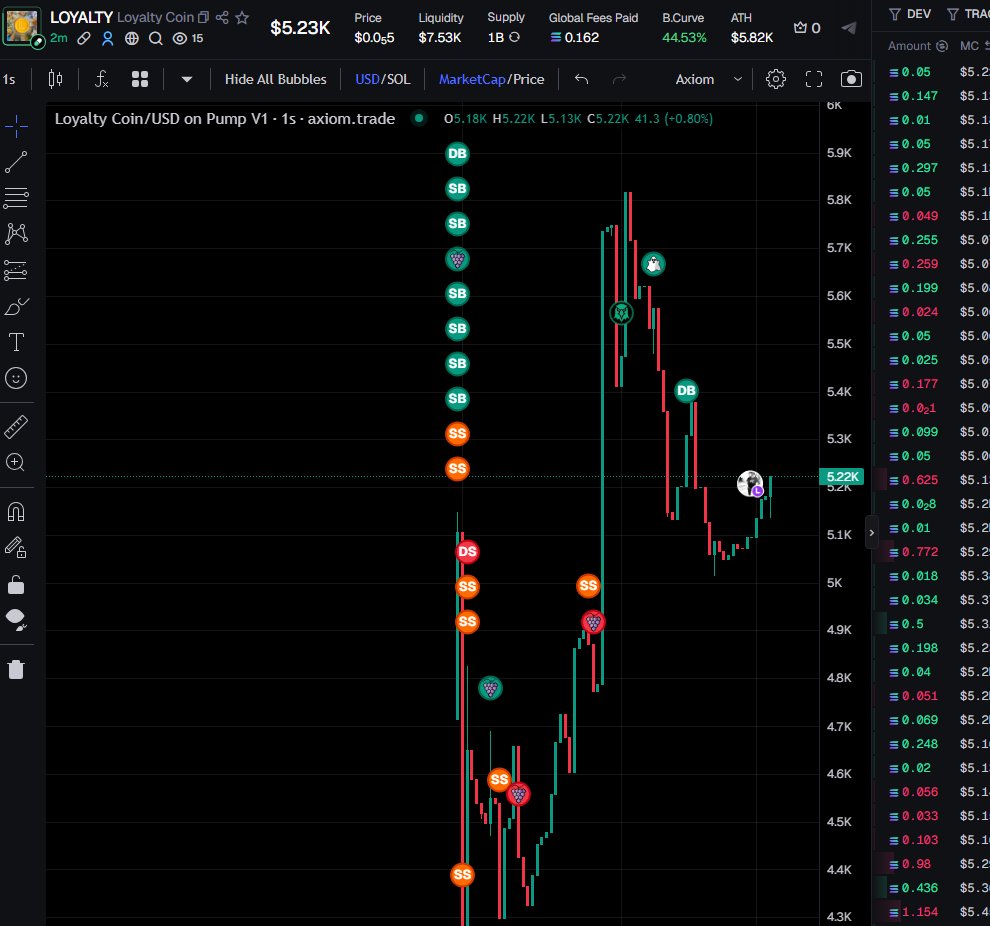990x926 pixels.
Task: Click the Loyalty Coin token avatar
Action: [x=21, y=25]
